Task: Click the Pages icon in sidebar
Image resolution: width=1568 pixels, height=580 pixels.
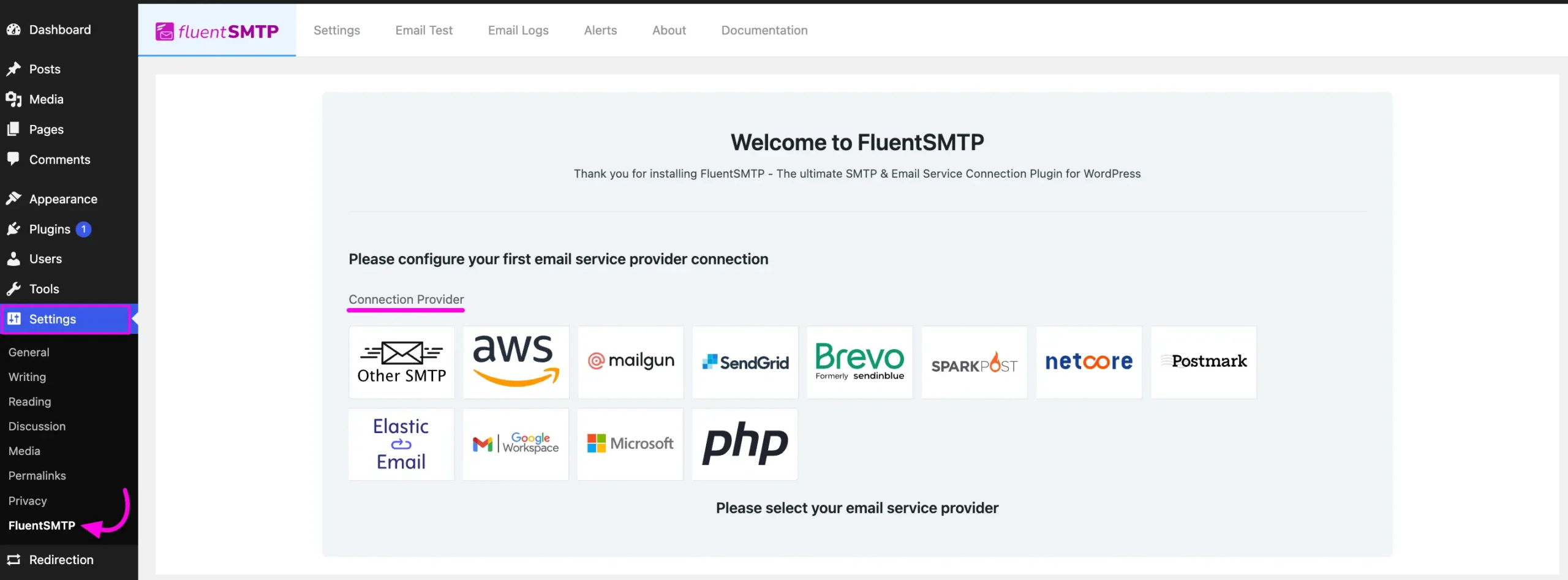Action: coord(13,129)
